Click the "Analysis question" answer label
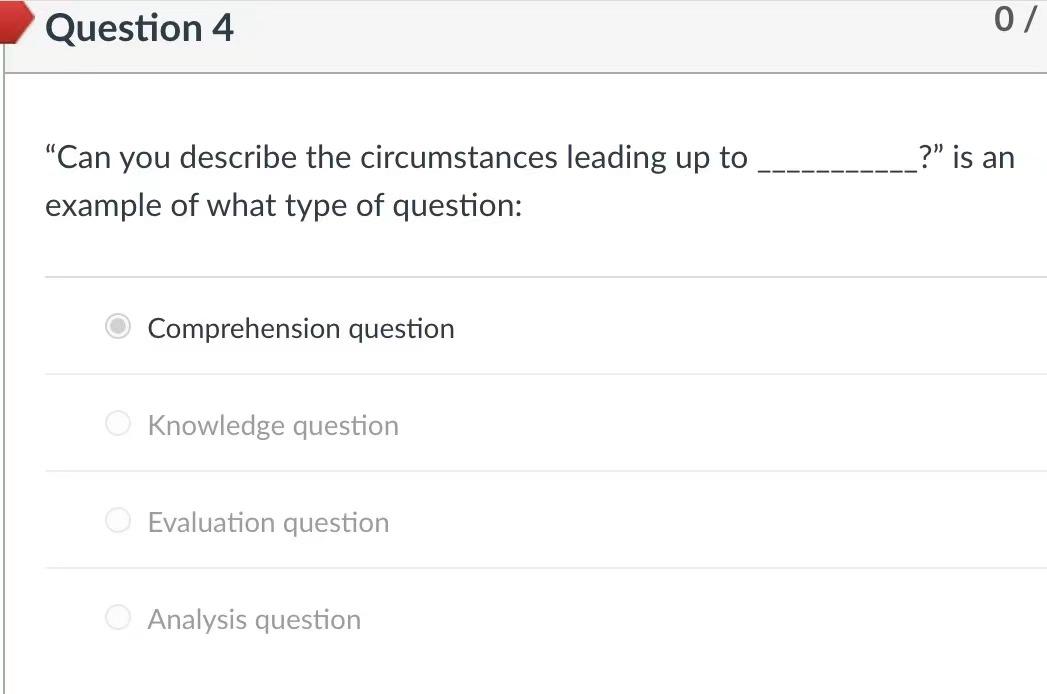Image resolution: width=1047 pixels, height=694 pixels. (x=254, y=620)
